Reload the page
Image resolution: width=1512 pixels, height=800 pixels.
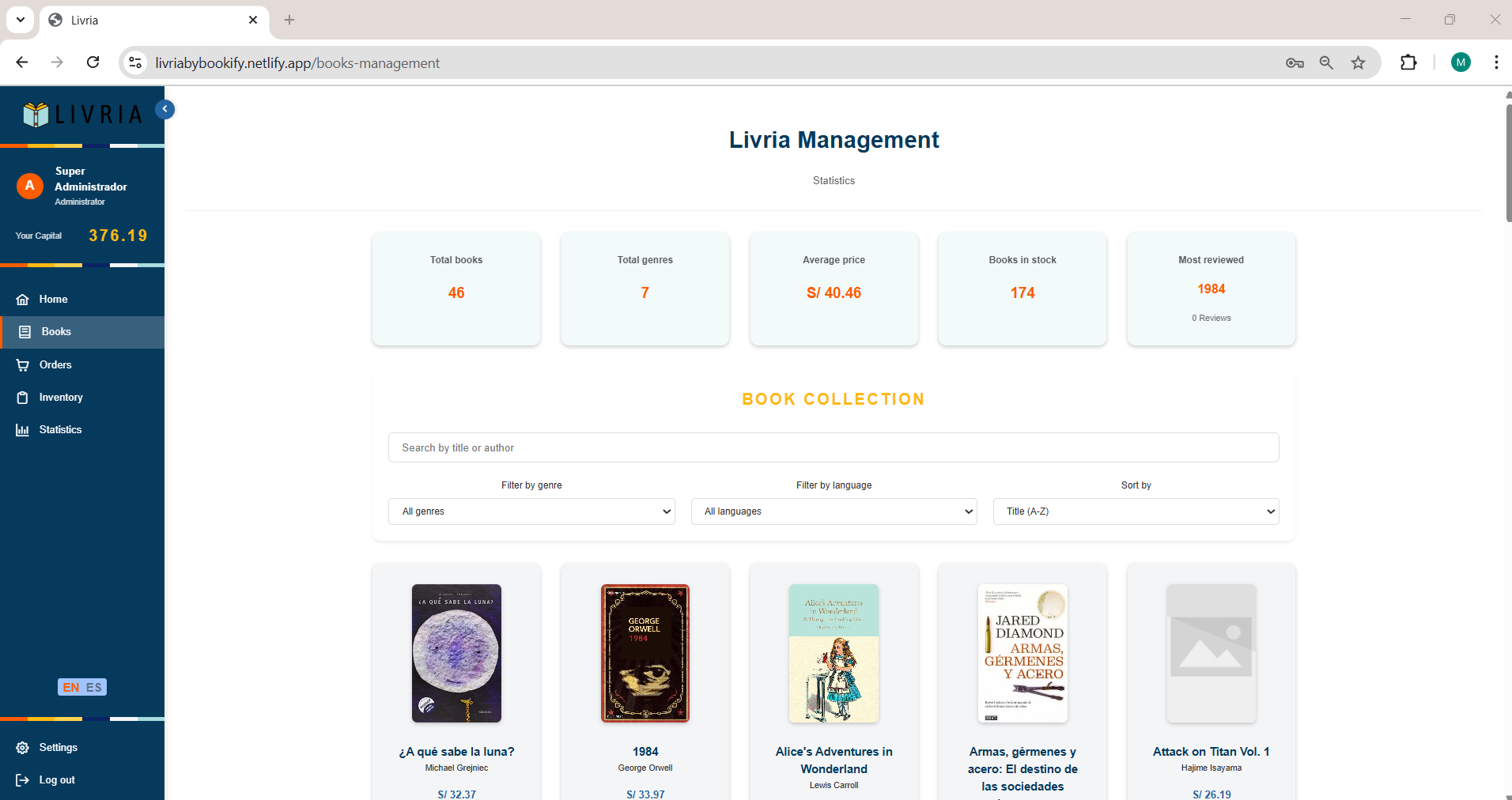coord(93,62)
